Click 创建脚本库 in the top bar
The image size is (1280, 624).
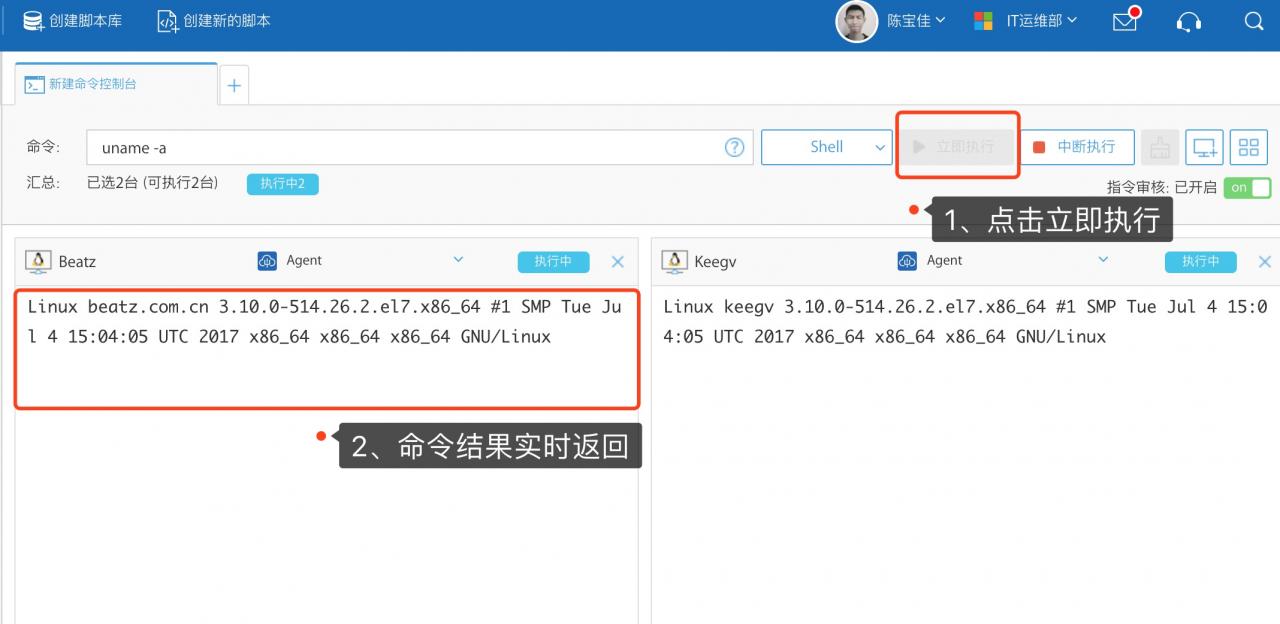click(x=73, y=21)
